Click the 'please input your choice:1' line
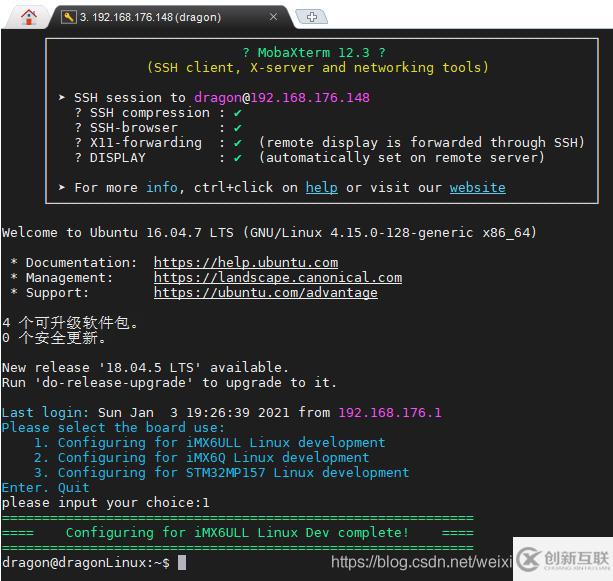613x581 pixels. [106, 503]
